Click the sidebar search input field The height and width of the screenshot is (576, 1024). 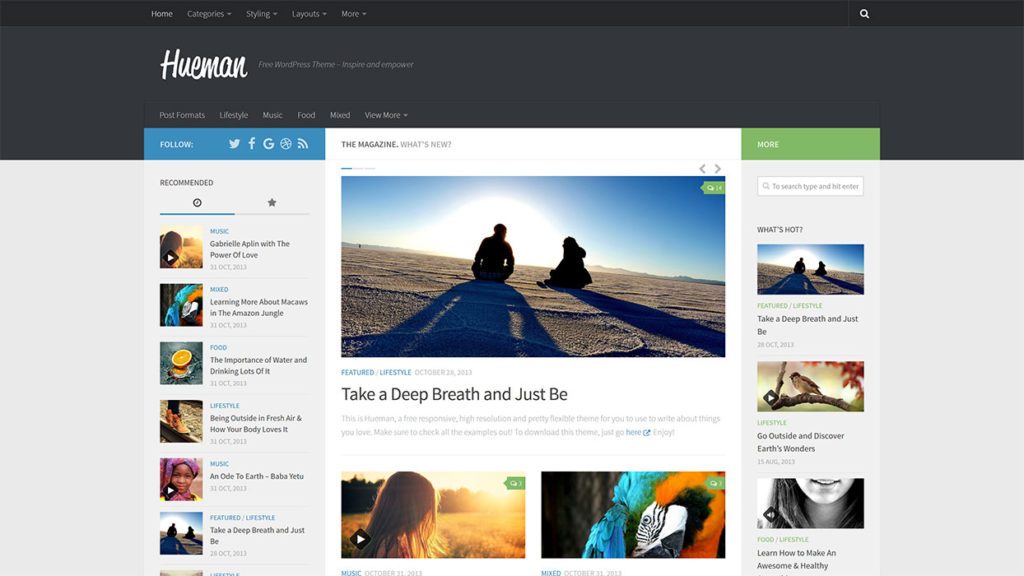click(810, 186)
